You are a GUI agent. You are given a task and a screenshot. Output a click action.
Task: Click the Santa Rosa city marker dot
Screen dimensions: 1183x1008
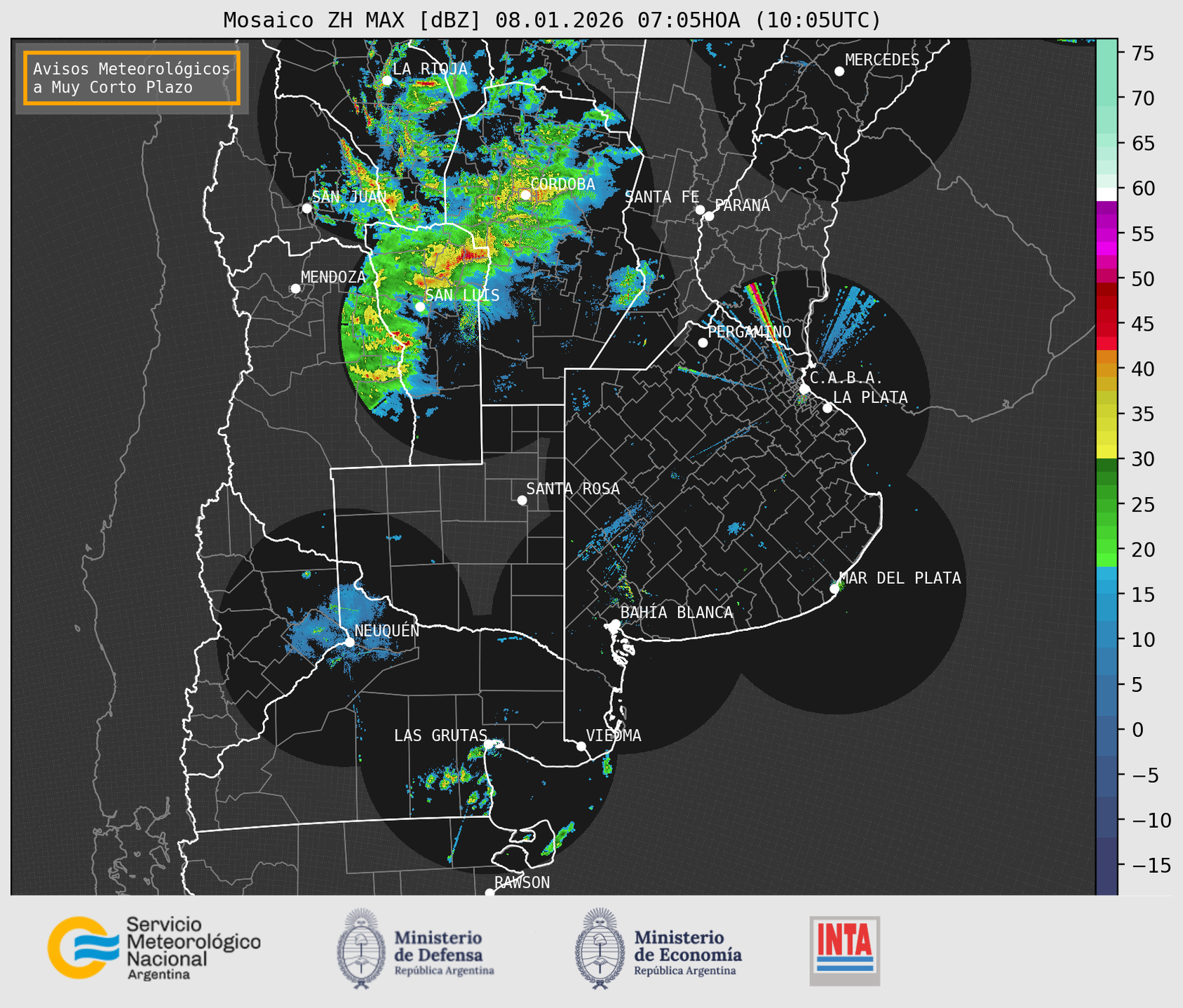(x=522, y=500)
